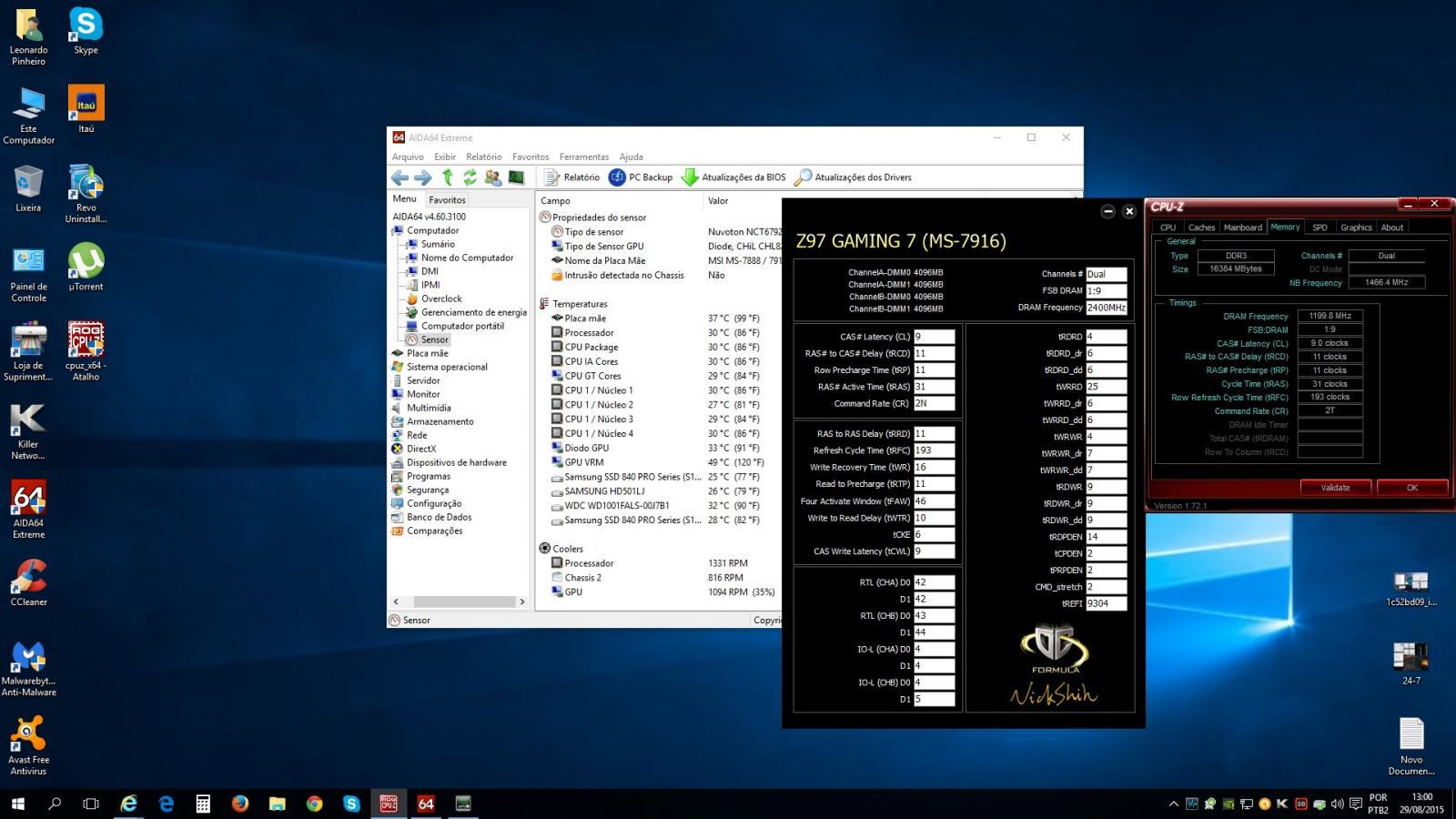The image size is (1456, 819).
Task: Open the Mainboard tab in CPU-Z
Action: coord(1242,227)
